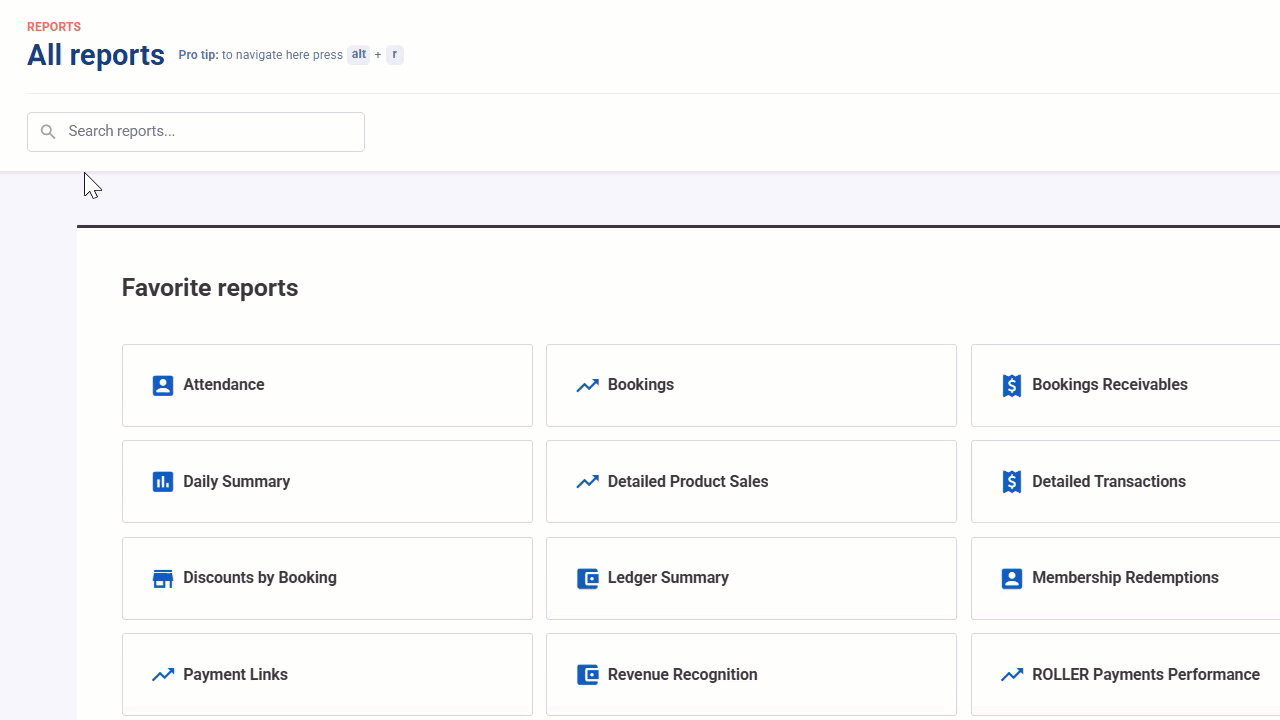1280x720 pixels.
Task: Click the Membership Redemptions person icon
Action: tap(1012, 578)
